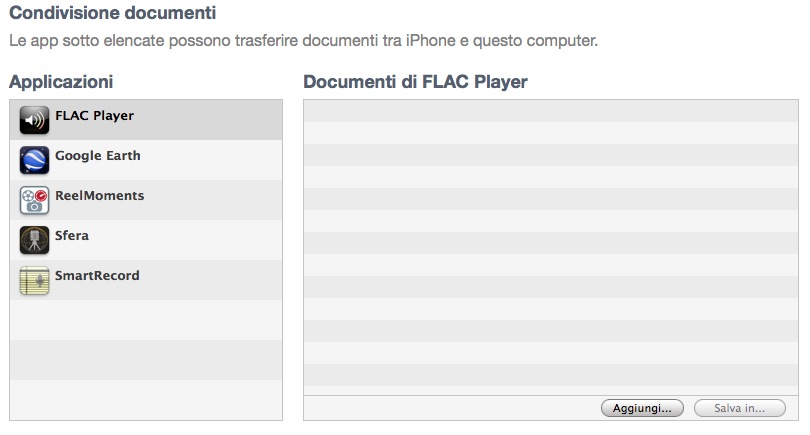
Task: Click the middle of the empty documents list
Action: tap(551, 248)
